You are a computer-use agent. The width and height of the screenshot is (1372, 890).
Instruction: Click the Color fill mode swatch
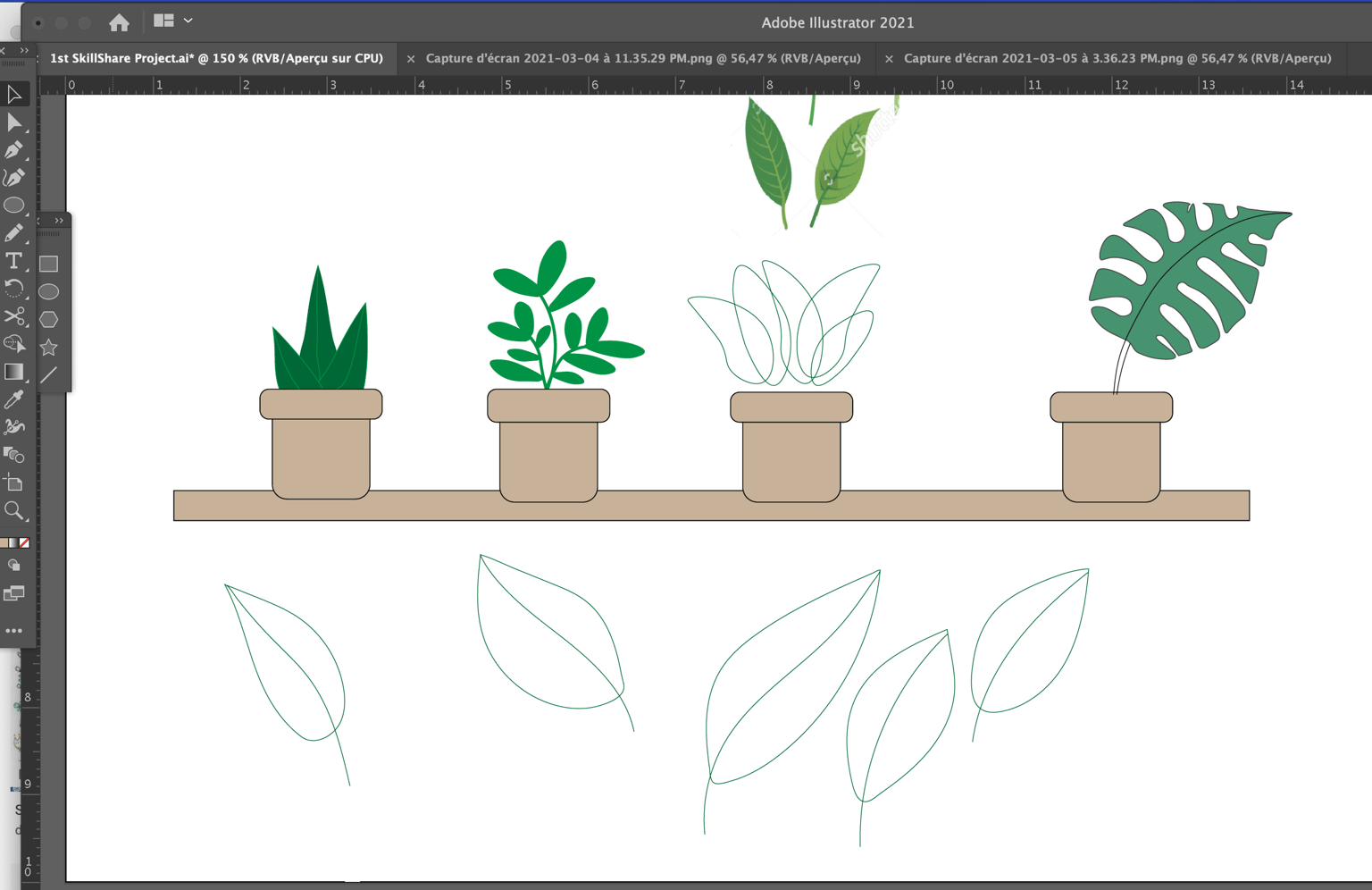click(4, 542)
